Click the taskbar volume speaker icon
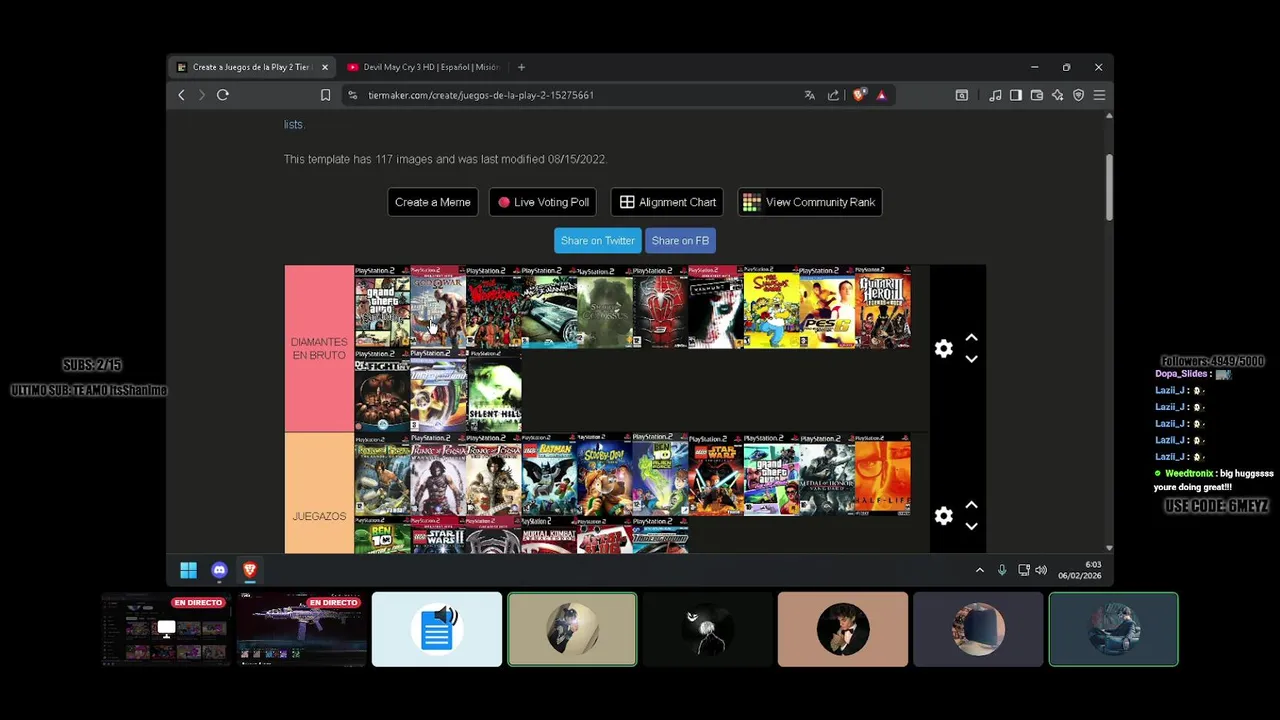This screenshot has width=1280, height=720. (1041, 570)
